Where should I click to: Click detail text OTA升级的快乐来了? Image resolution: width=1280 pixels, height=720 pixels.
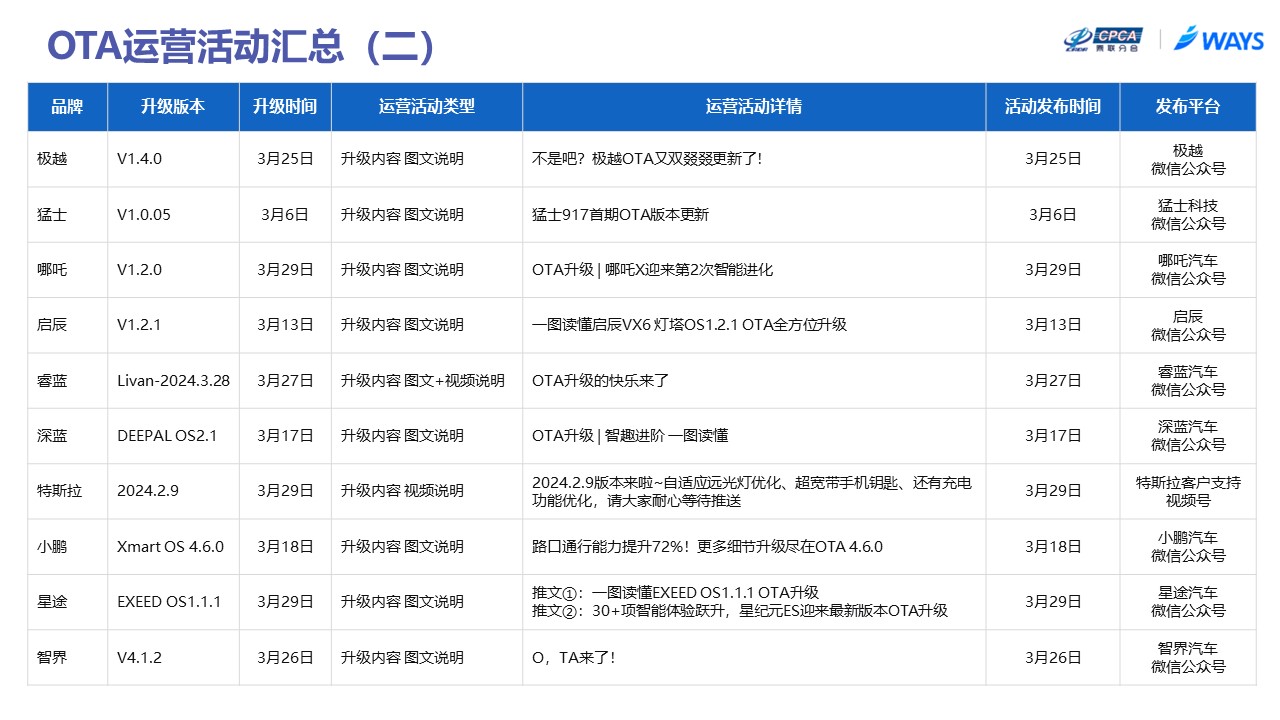[600, 381]
